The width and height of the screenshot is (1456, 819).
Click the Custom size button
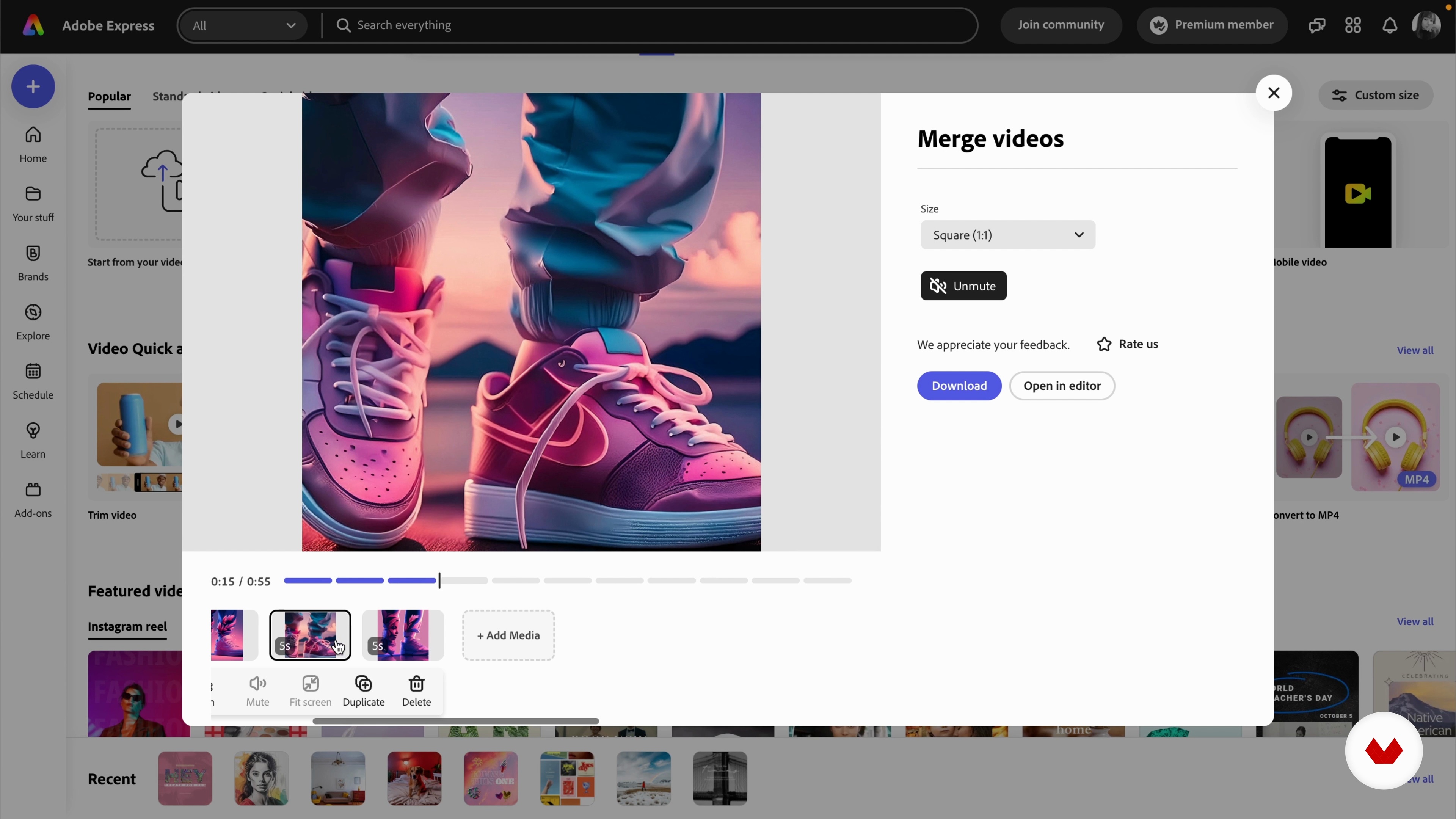coord(1375,95)
